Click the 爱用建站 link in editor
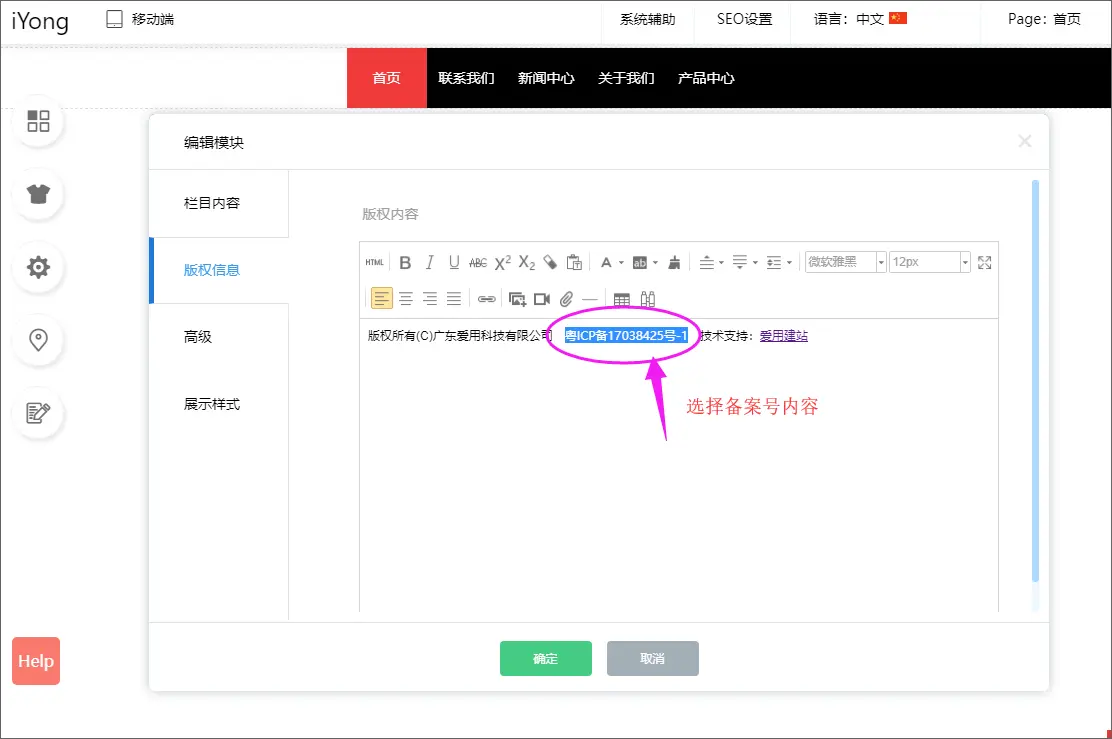This screenshot has width=1112, height=739. [783, 336]
